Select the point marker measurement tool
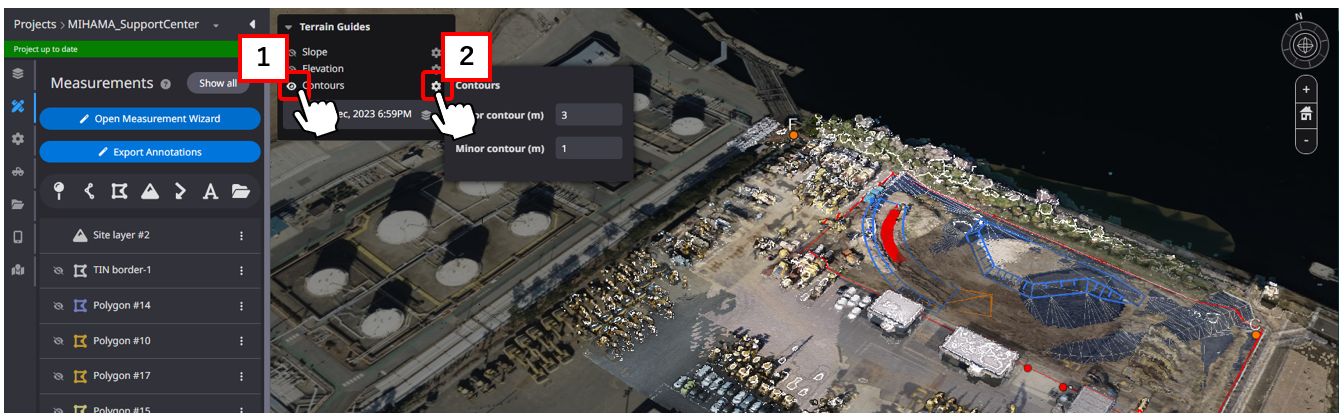1339x420 pixels. (x=59, y=191)
